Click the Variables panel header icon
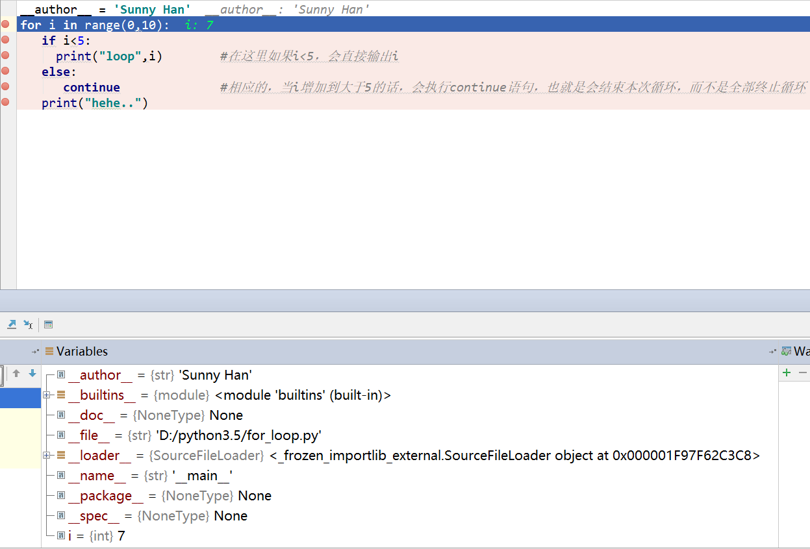810x549 pixels. click(x=50, y=351)
